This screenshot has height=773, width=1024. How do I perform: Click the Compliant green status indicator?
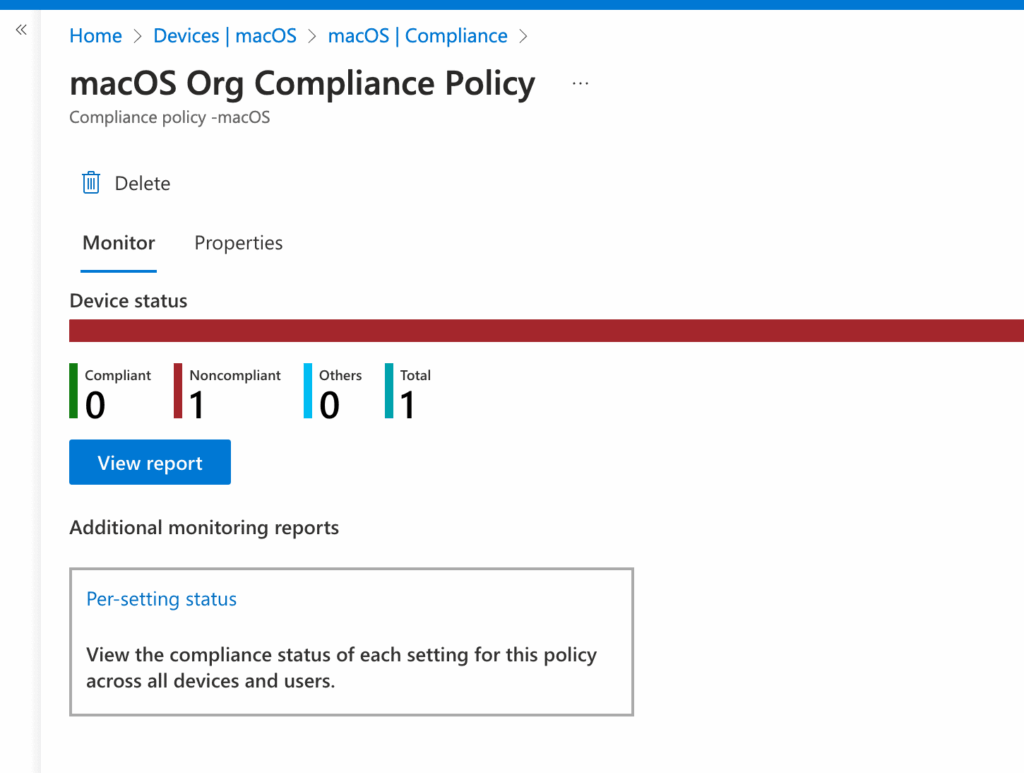74,391
